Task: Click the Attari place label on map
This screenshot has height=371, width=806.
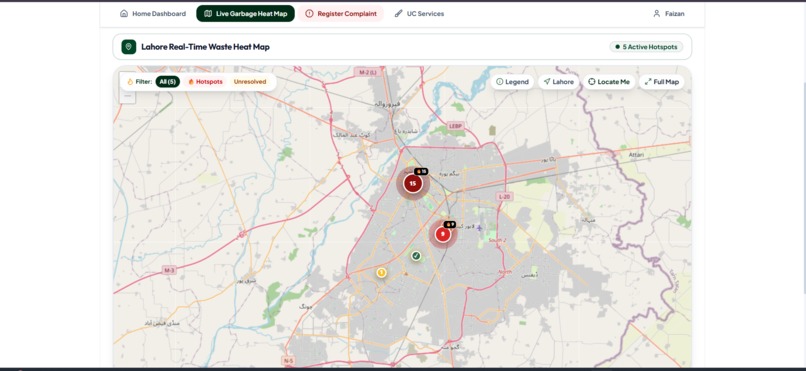Action: click(636, 155)
